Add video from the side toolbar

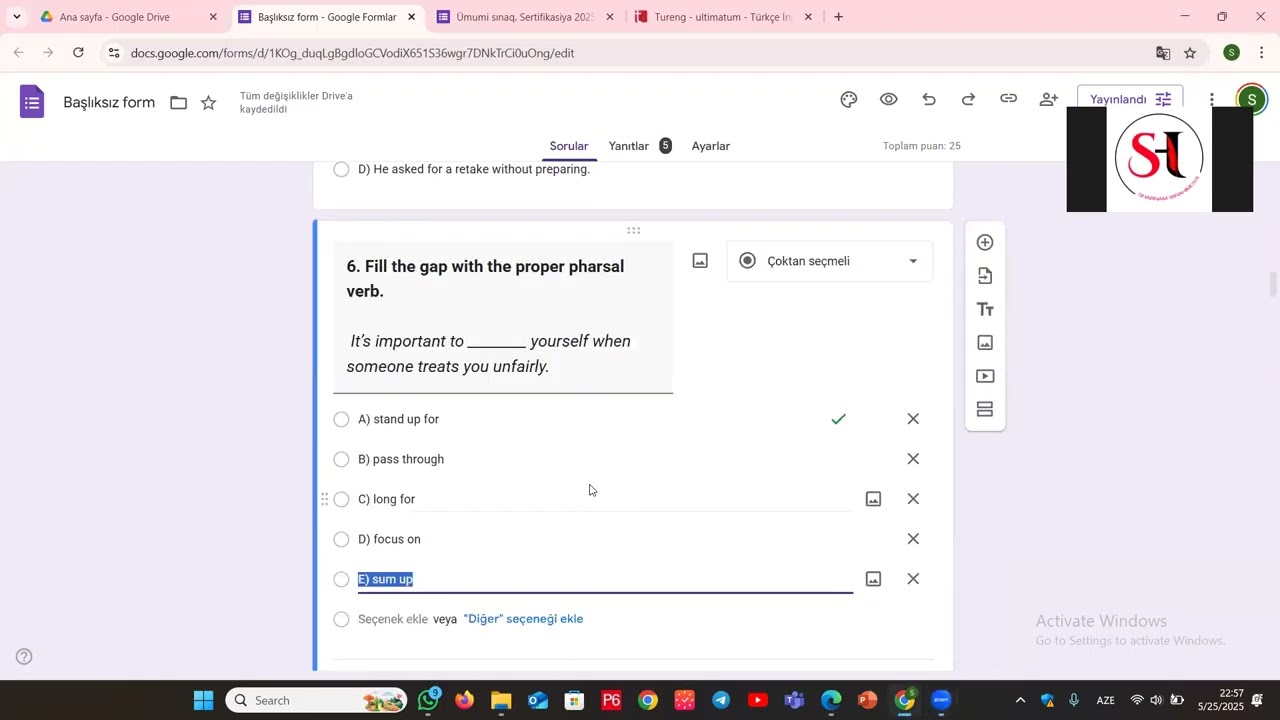pyautogui.click(x=985, y=376)
